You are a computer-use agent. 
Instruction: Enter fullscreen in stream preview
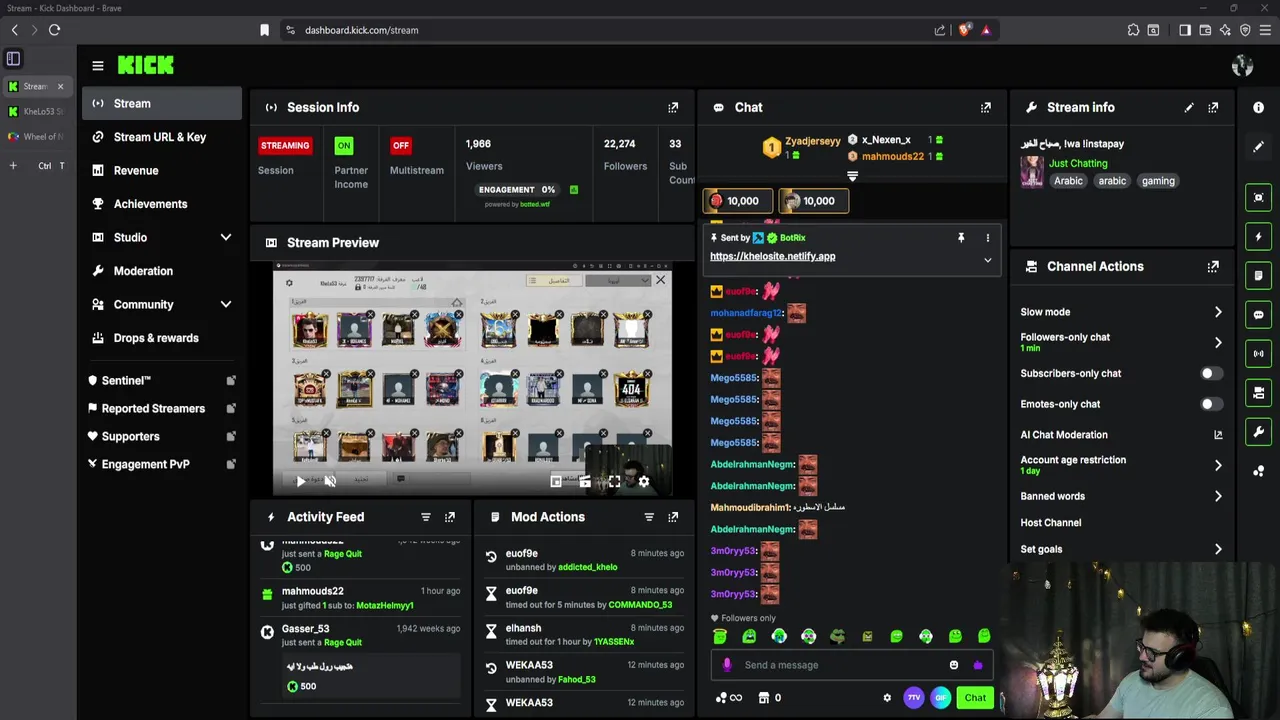pyautogui.click(x=614, y=481)
